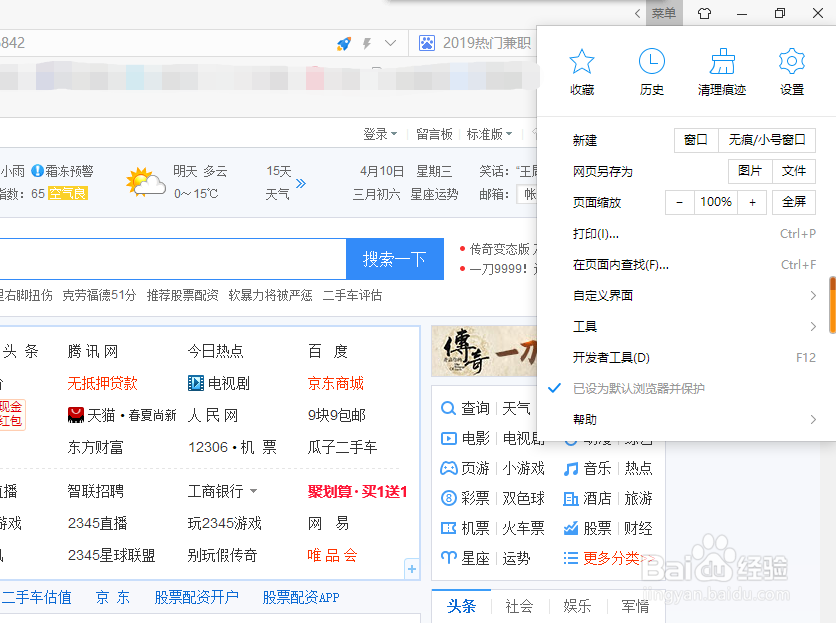Click the magnifier icon beside 查询
This screenshot has height=623, width=836.
click(448, 409)
